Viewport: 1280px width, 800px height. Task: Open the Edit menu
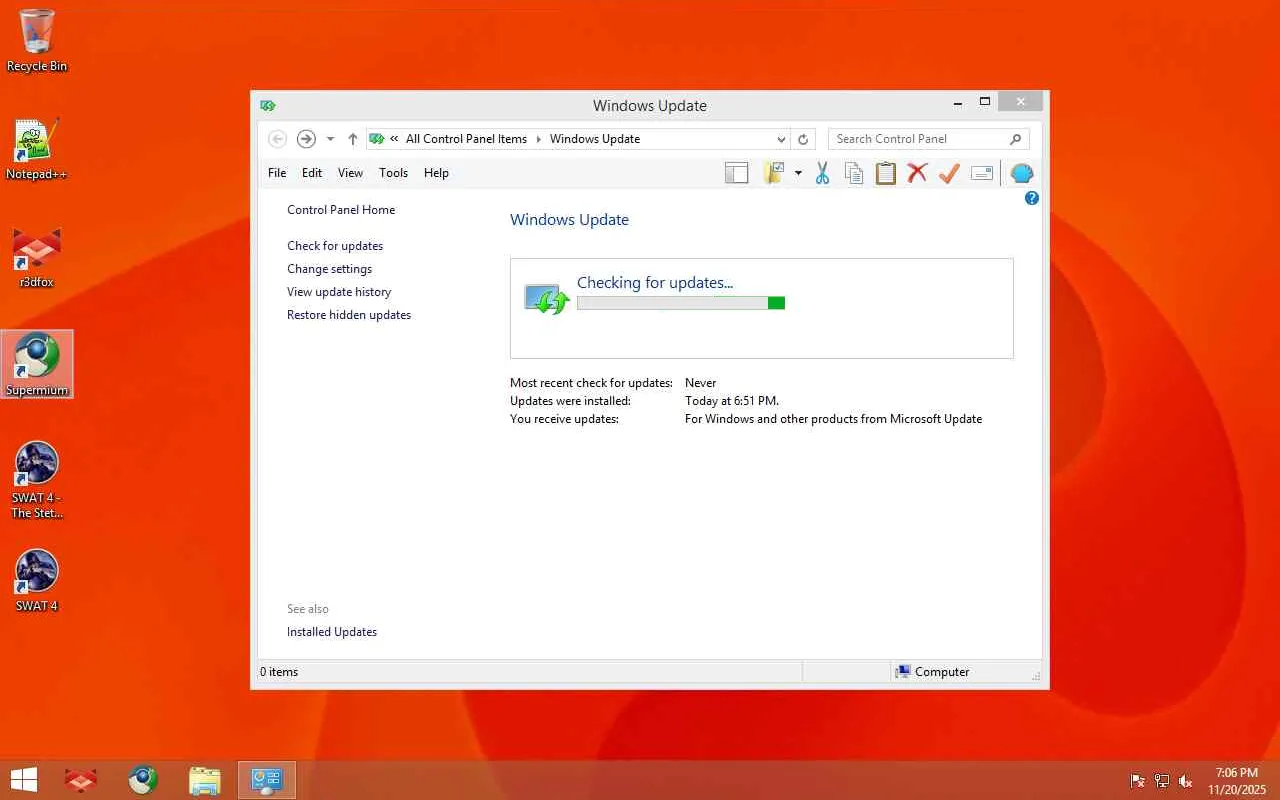point(312,173)
